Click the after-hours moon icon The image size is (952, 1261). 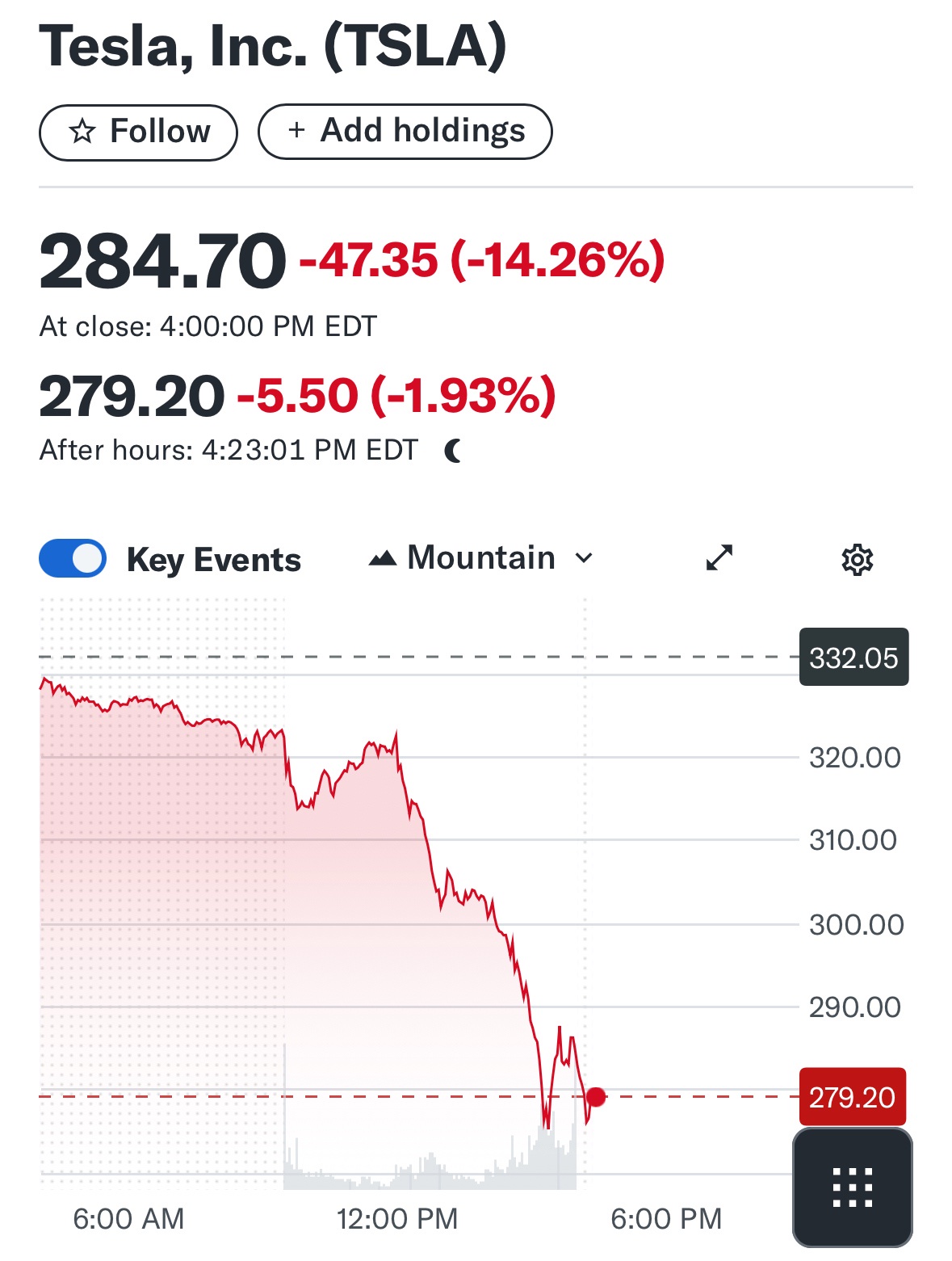(454, 450)
